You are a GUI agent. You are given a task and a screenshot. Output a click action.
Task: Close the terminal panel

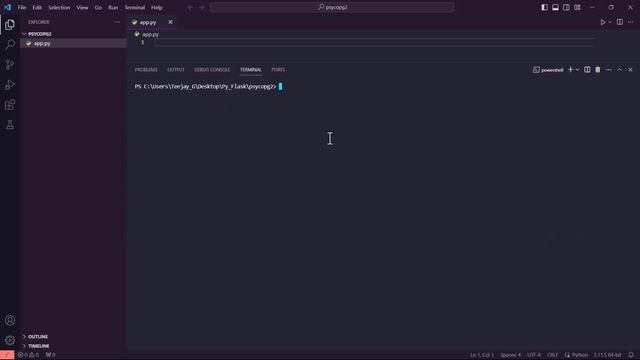pyautogui.click(x=630, y=70)
